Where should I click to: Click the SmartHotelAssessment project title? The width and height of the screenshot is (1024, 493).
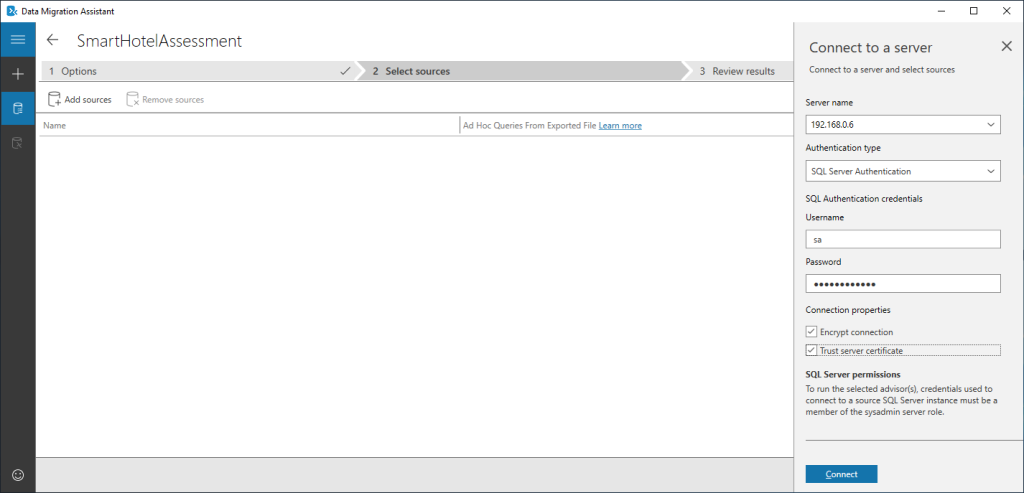click(x=159, y=40)
